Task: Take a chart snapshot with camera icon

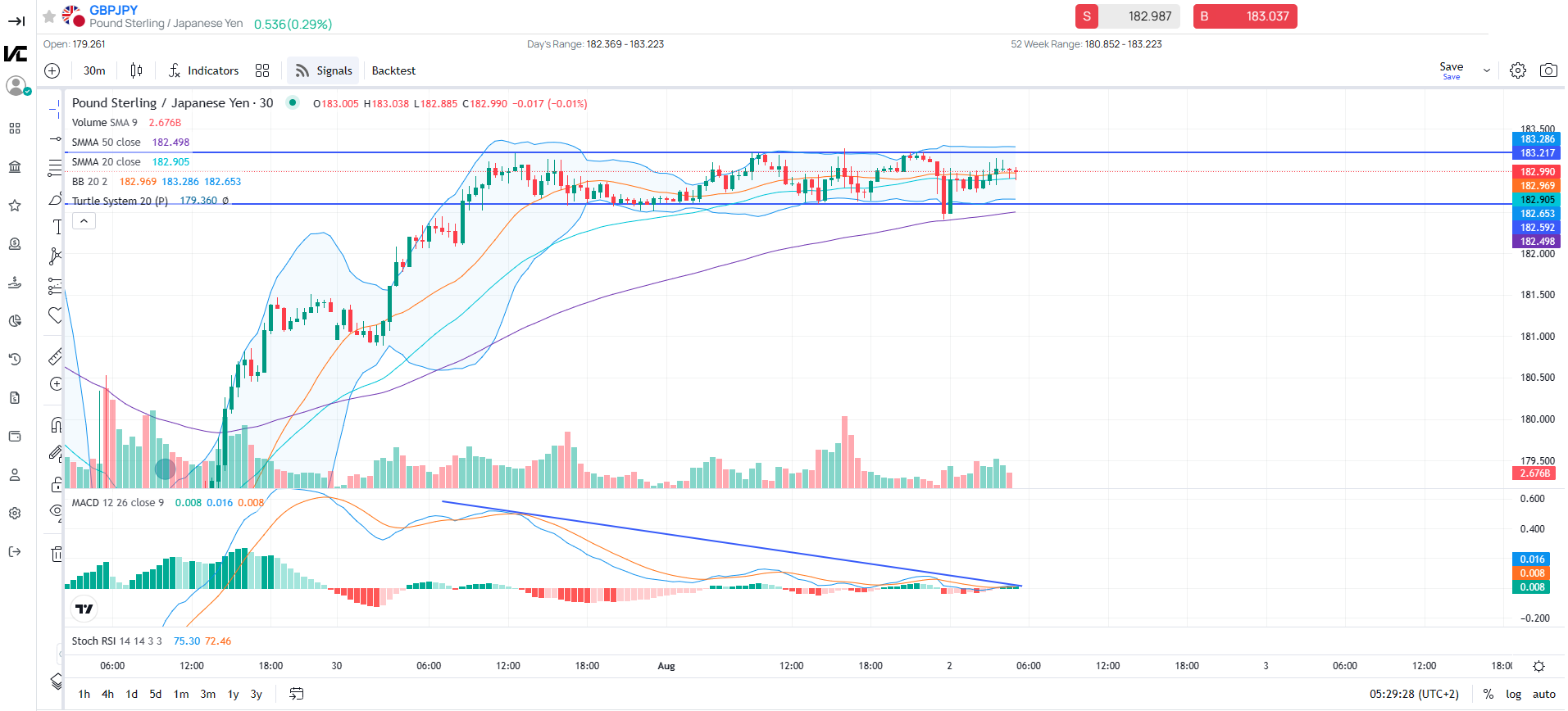Action: pos(1548,70)
